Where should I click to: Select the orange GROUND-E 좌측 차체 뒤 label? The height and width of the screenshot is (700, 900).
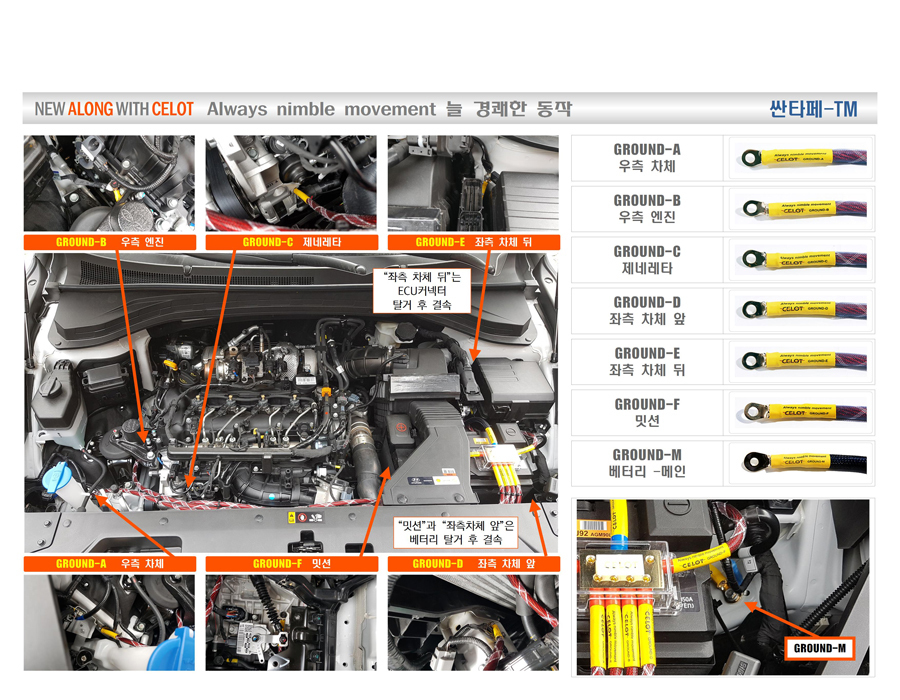pos(473,242)
